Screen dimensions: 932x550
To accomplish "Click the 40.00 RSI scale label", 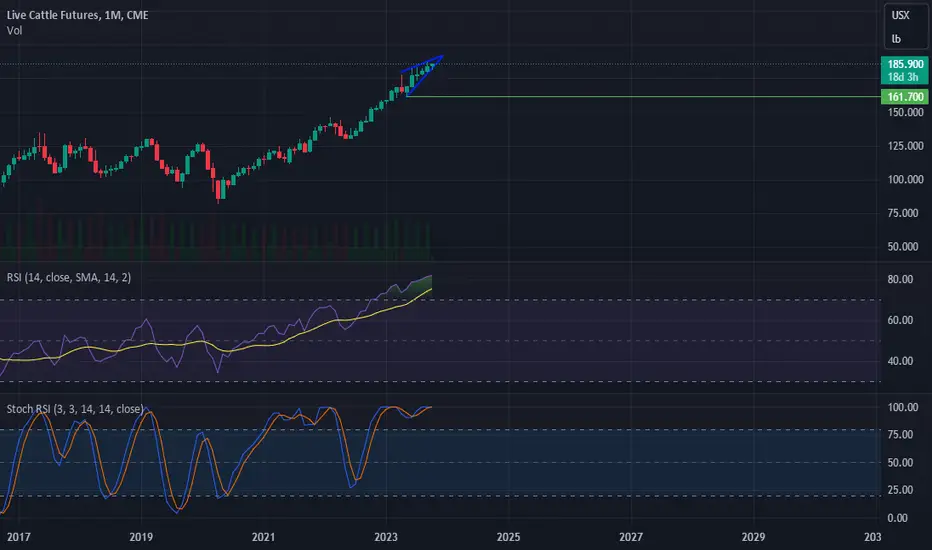I will (900, 361).
